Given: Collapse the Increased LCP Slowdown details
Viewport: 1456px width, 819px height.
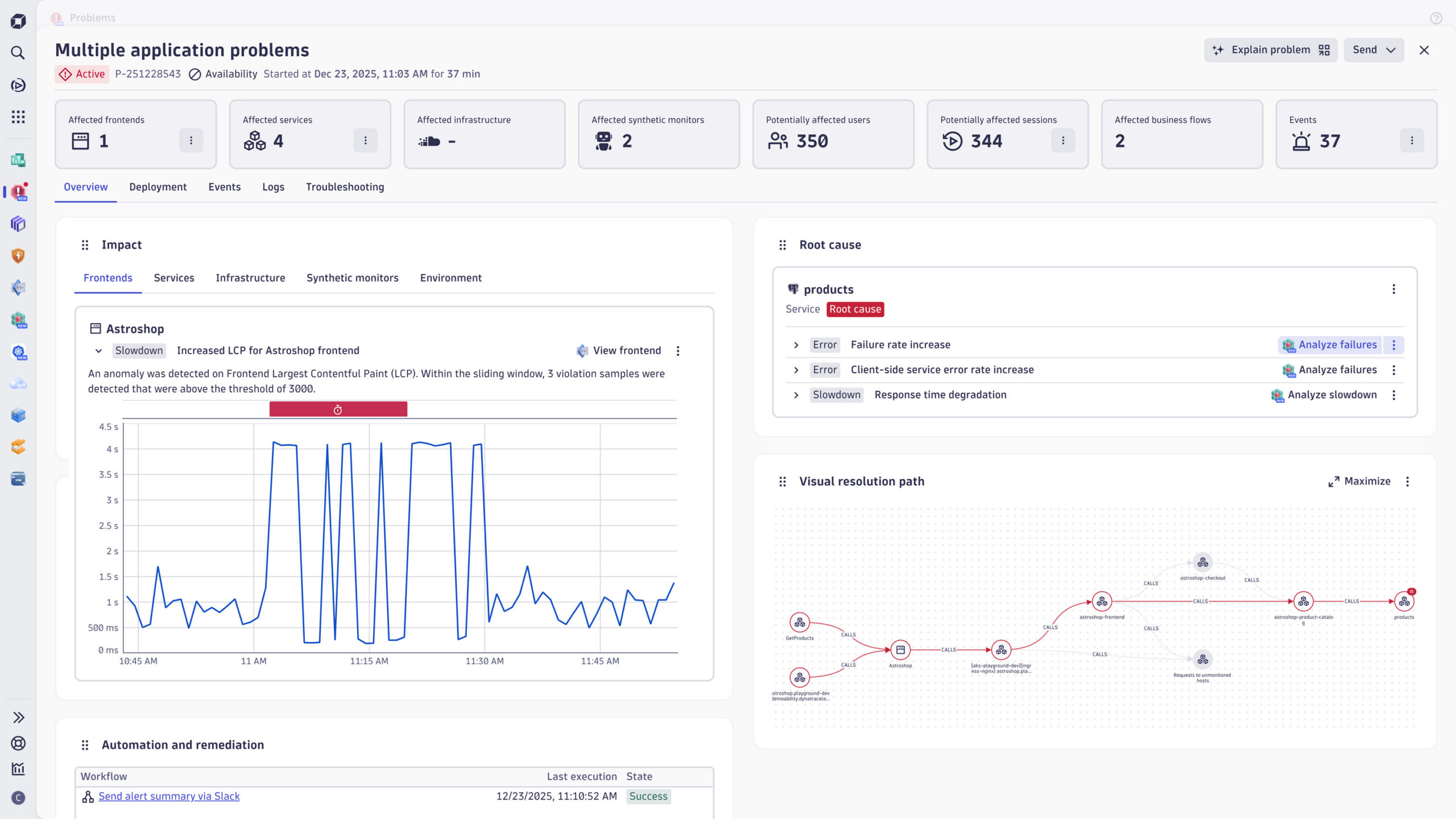Looking at the screenshot, I should (x=98, y=351).
